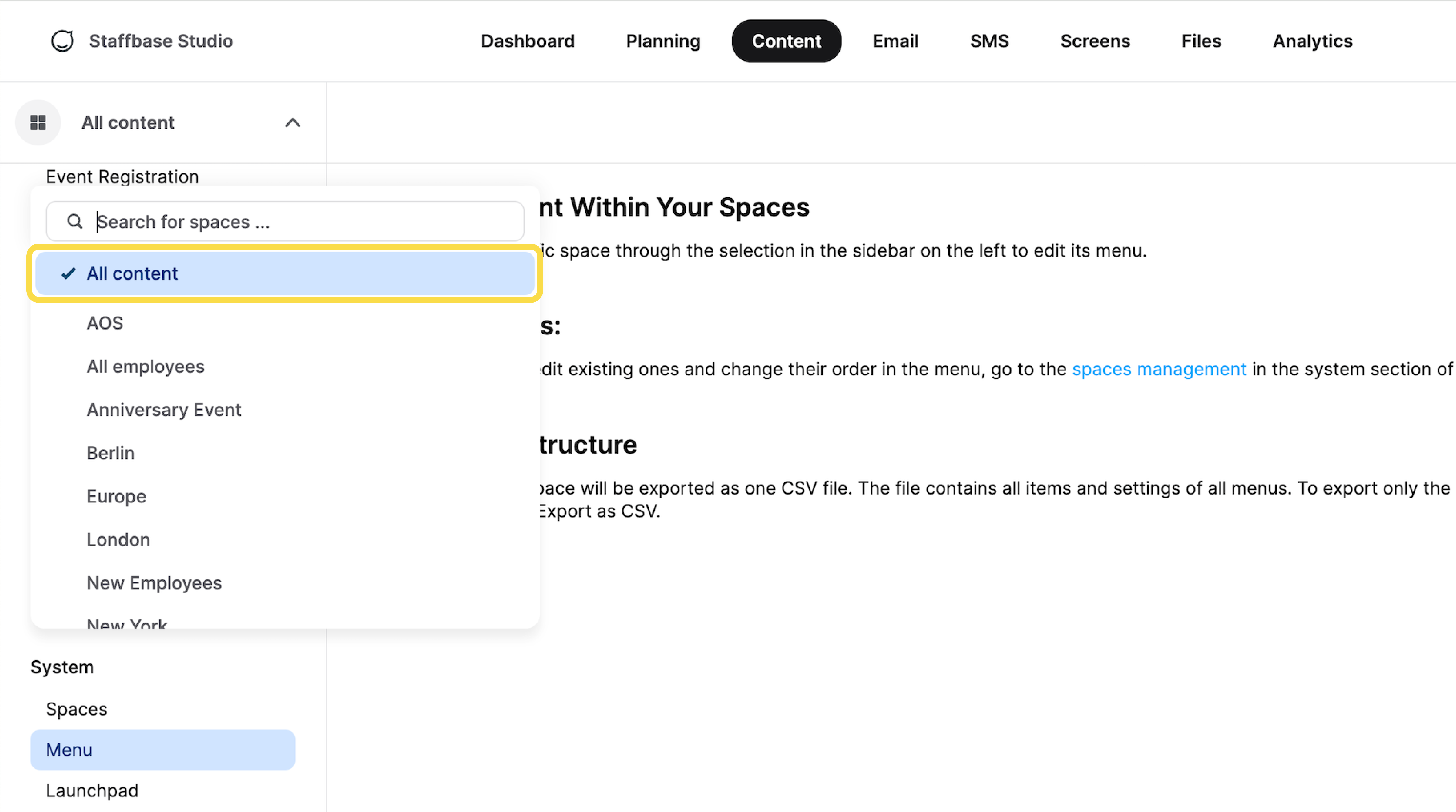
Task: Open the Dashboard tab
Action: click(x=527, y=41)
